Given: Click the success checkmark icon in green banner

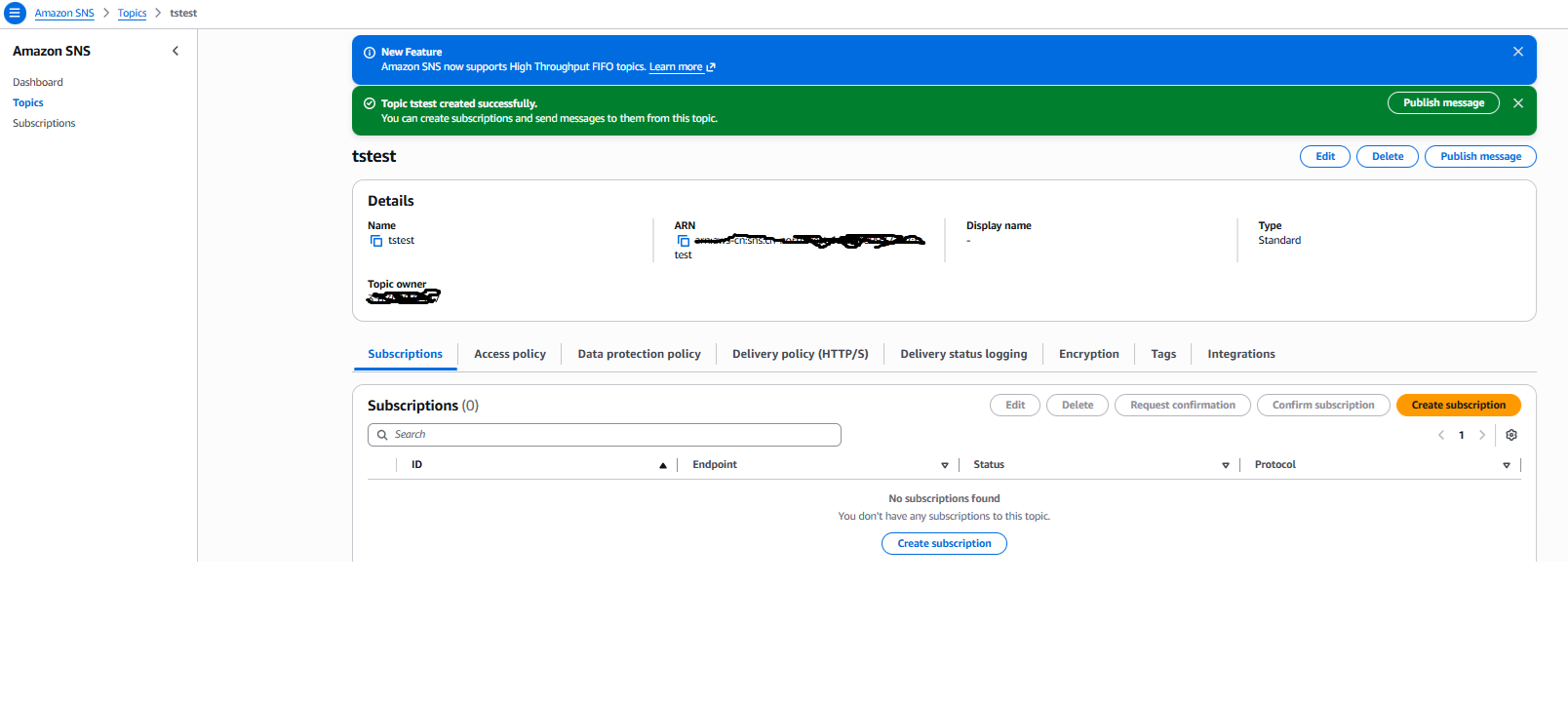Looking at the screenshot, I should pyautogui.click(x=370, y=103).
